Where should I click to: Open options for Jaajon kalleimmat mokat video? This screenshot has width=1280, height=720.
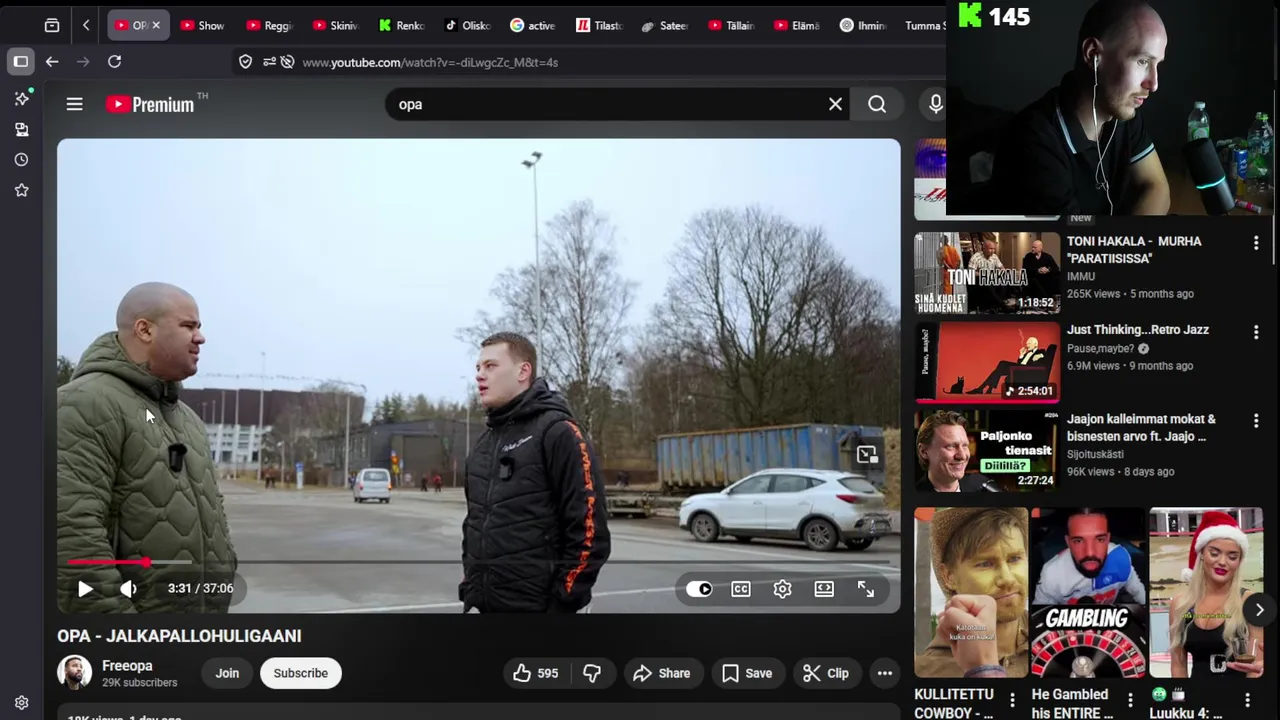tap(1256, 422)
